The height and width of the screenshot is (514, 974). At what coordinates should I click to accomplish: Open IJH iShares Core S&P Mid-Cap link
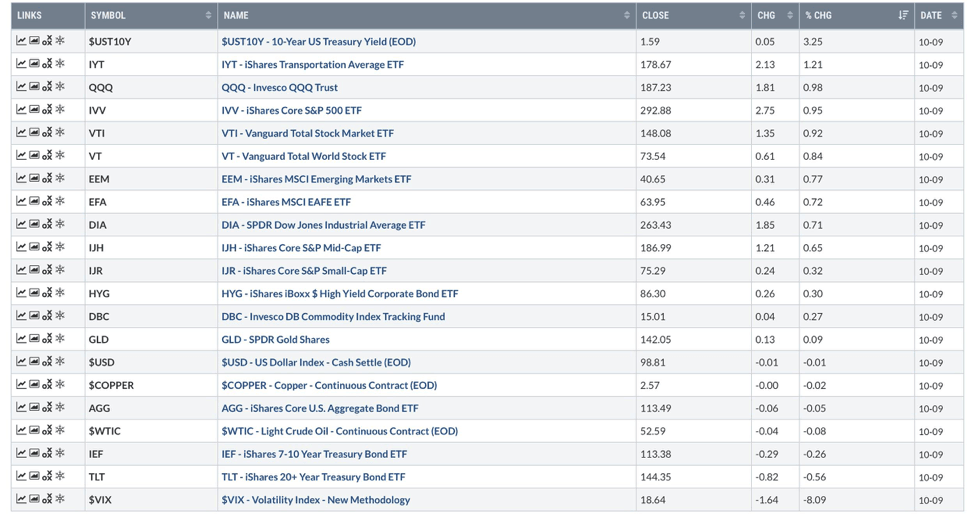point(301,248)
